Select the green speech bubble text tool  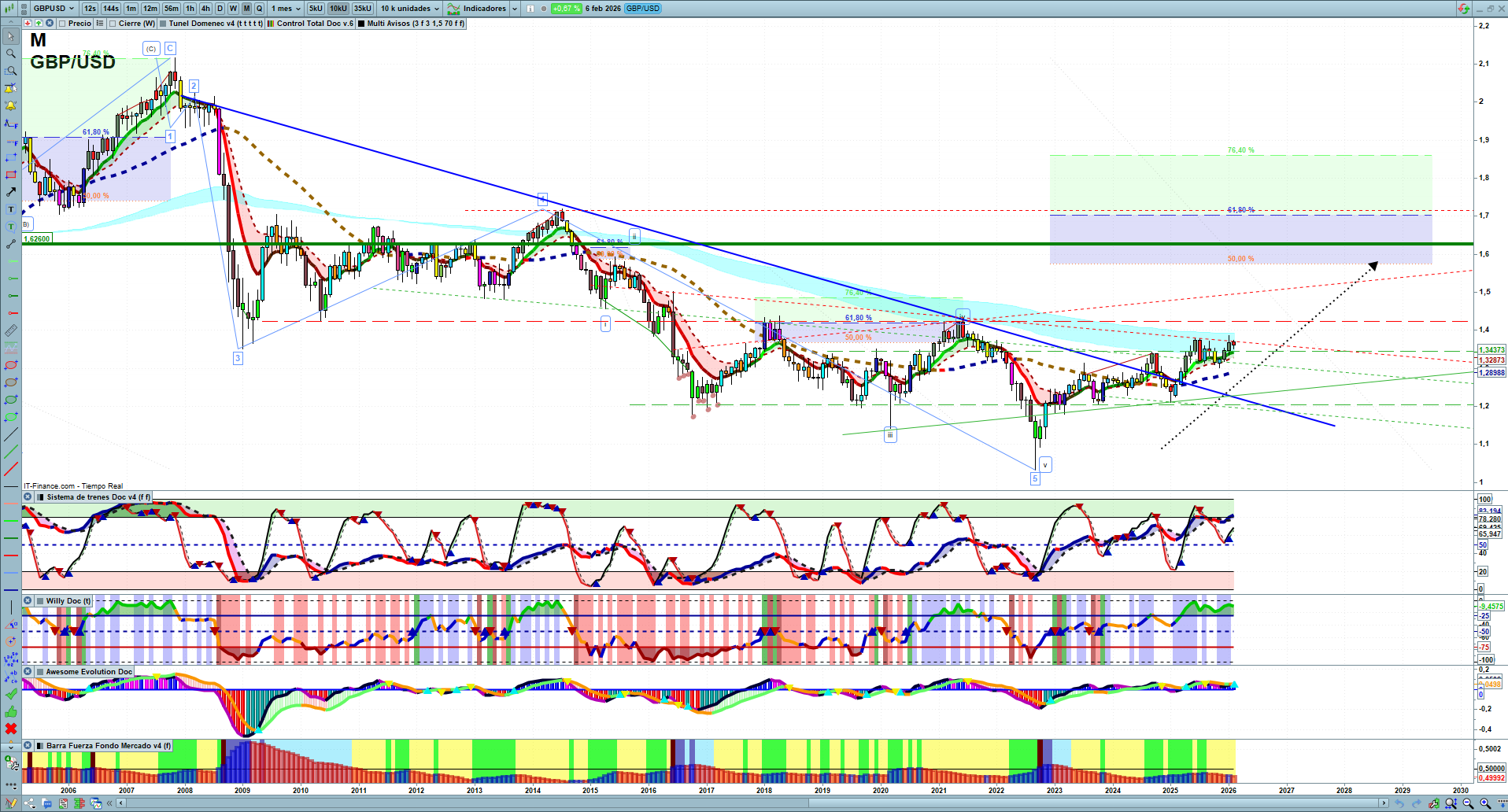click(11, 227)
